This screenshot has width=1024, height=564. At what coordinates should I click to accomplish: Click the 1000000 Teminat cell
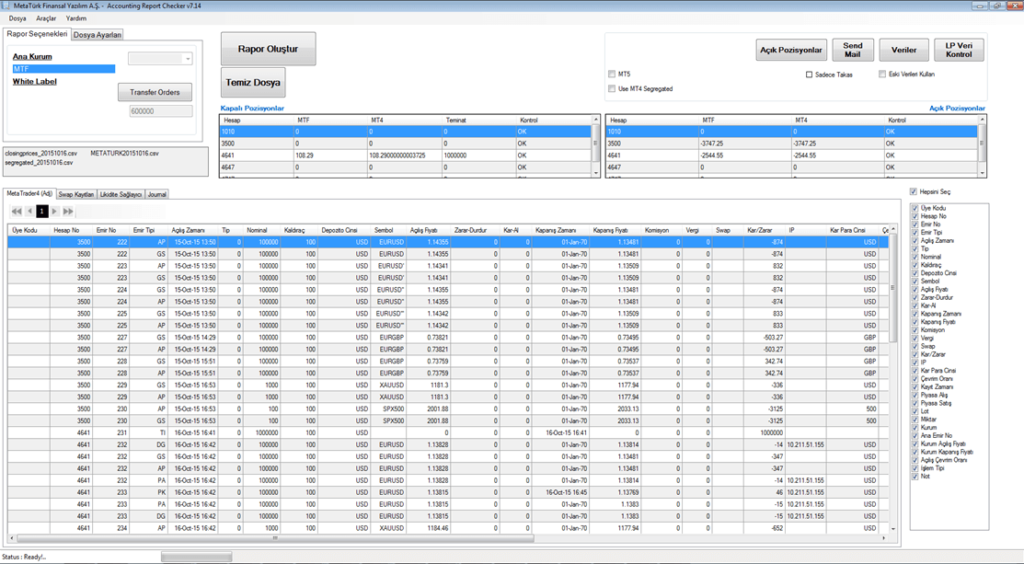[x=479, y=155]
